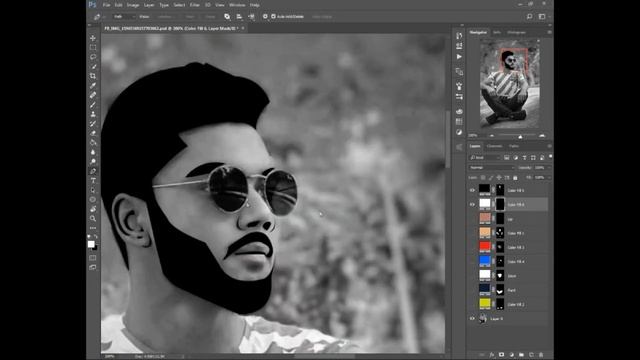
Task: Hide the selected white Color Fill layer
Action: (x=472, y=204)
